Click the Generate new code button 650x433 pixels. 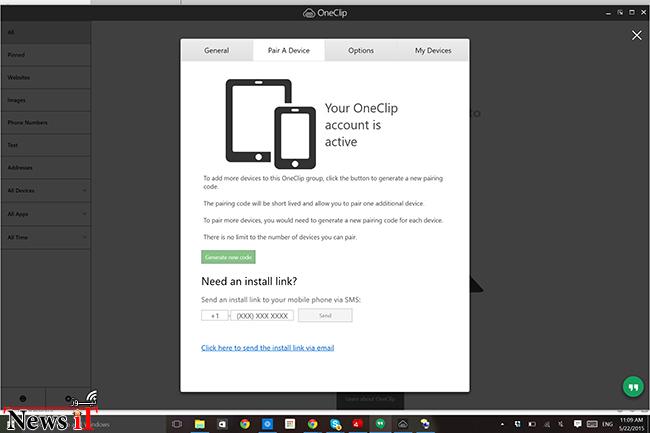click(x=228, y=257)
